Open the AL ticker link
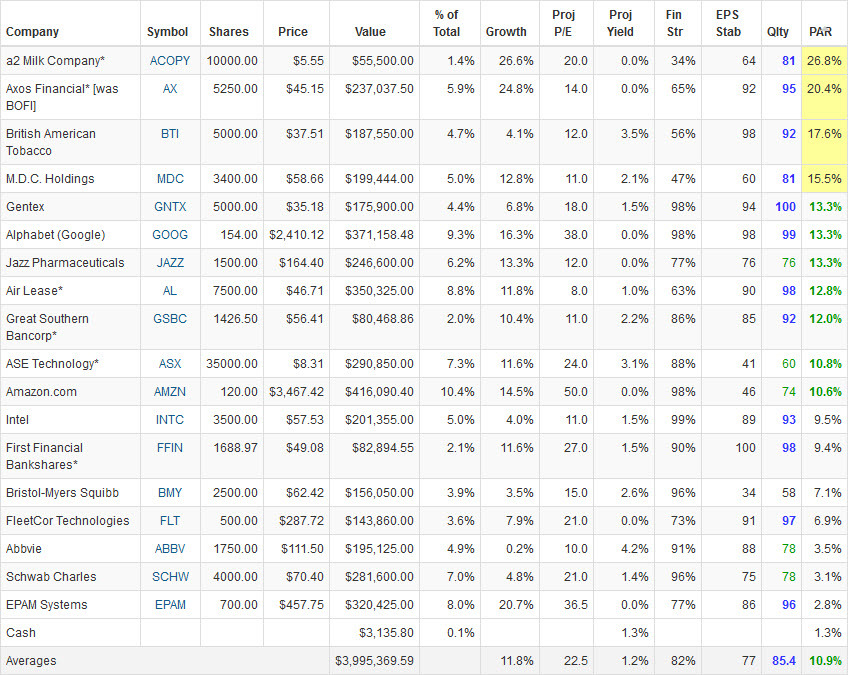Image resolution: width=848 pixels, height=675 pixels. 170,291
